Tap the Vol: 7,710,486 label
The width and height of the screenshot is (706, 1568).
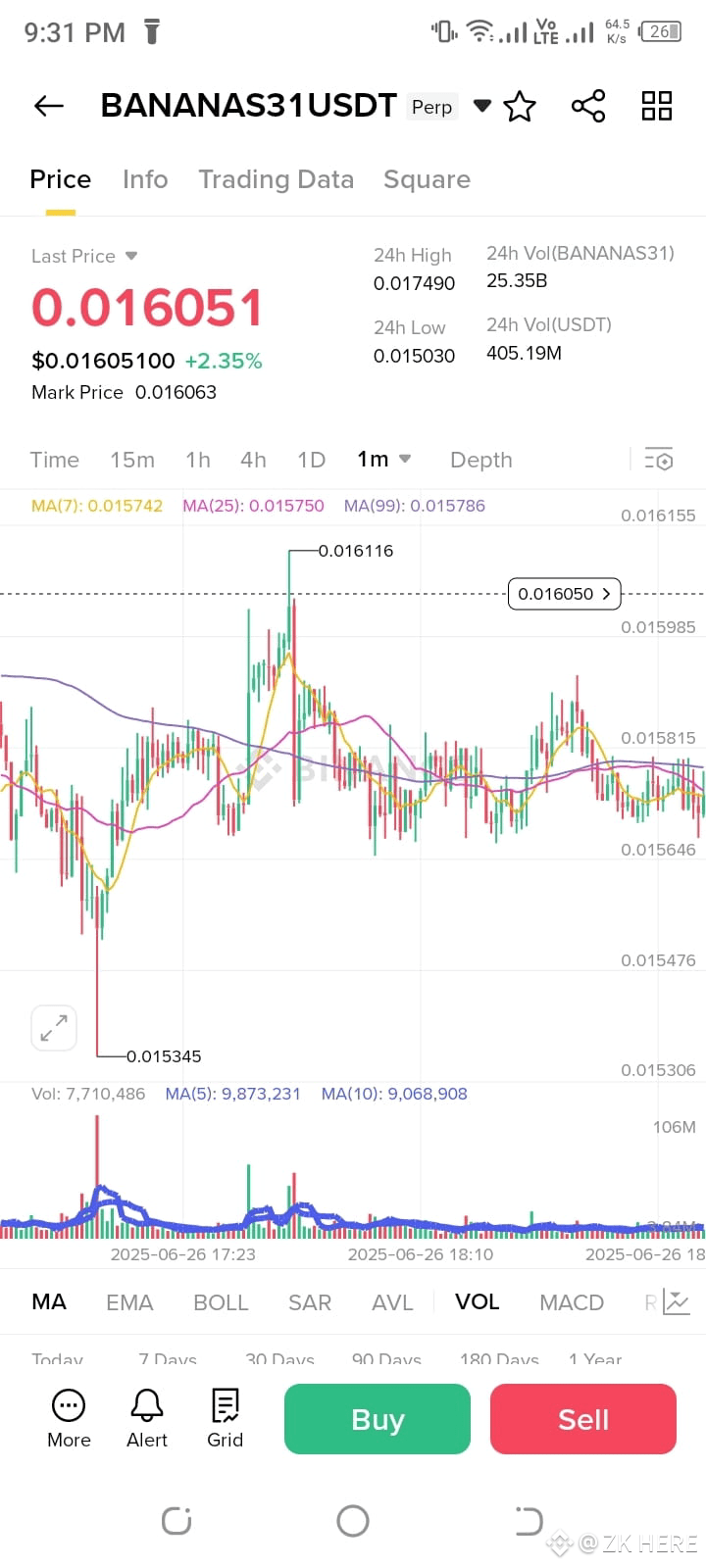88,1094
